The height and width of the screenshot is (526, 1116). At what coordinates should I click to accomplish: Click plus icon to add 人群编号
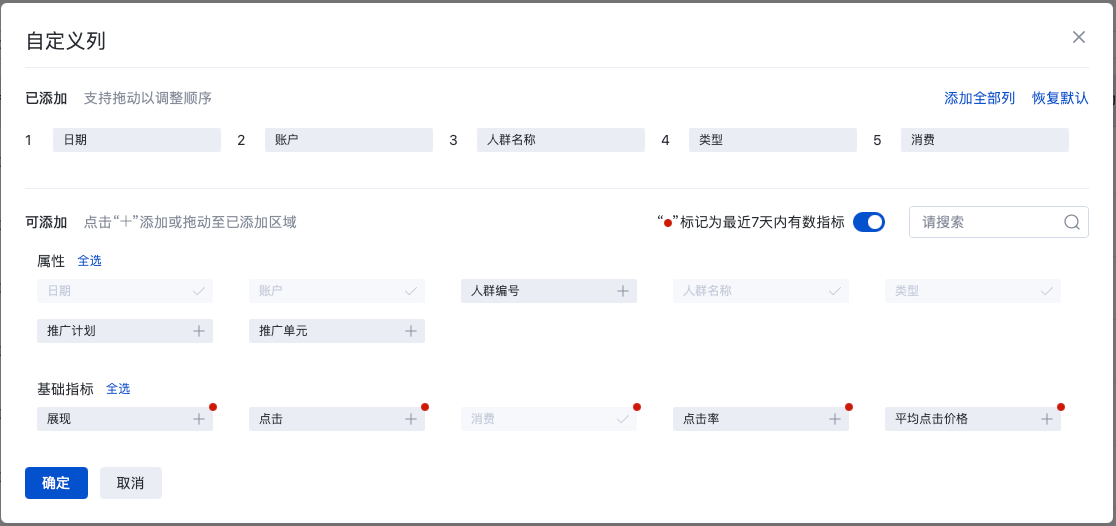pos(622,291)
